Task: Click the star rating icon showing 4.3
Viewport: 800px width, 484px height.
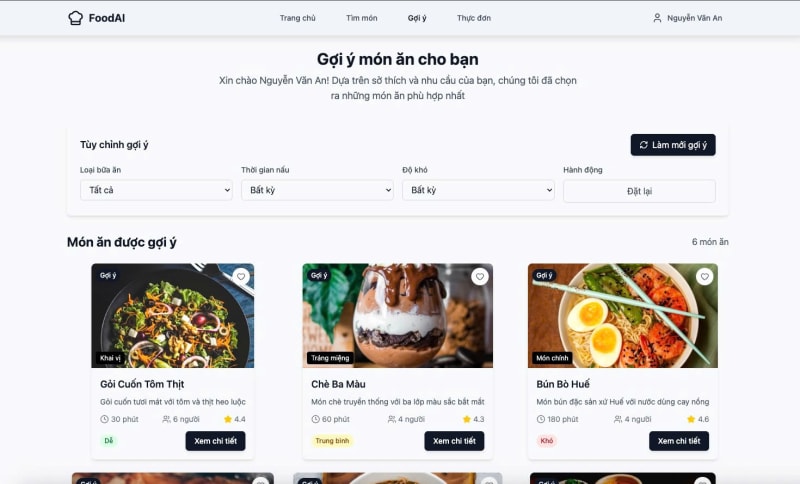Action: tap(466, 419)
